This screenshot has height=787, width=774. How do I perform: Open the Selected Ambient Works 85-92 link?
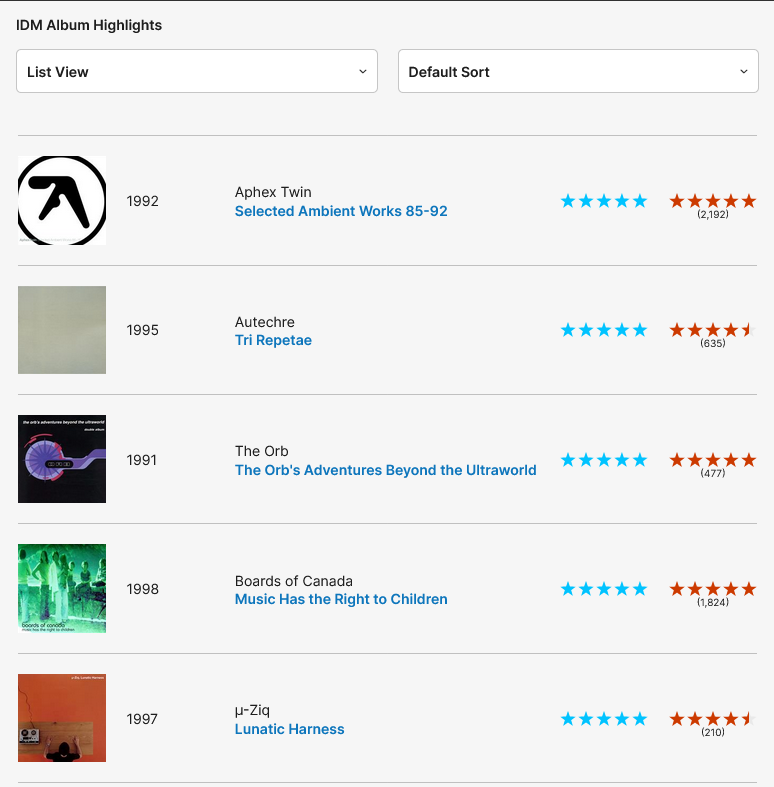341,211
